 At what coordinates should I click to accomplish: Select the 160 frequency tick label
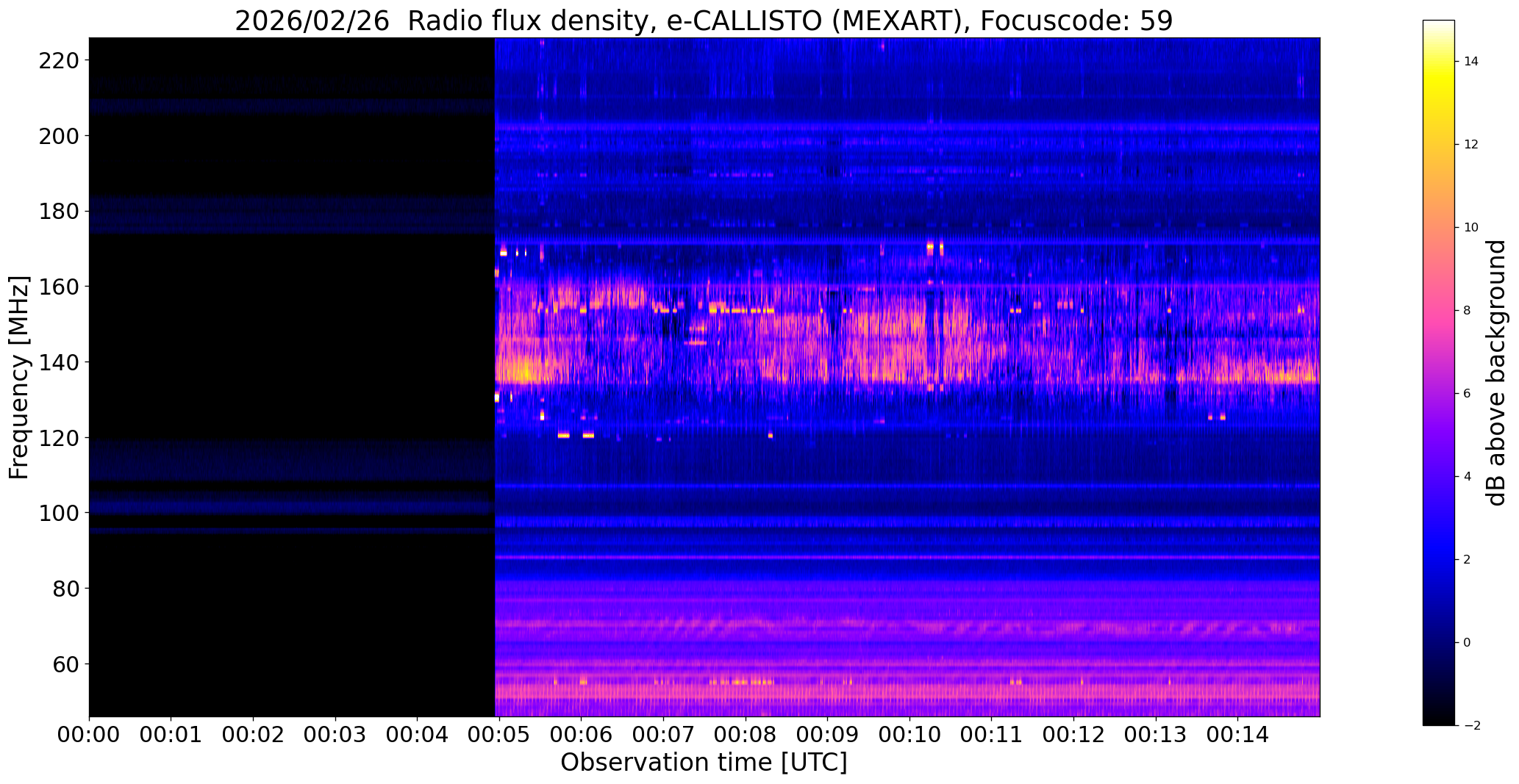(58, 287)
